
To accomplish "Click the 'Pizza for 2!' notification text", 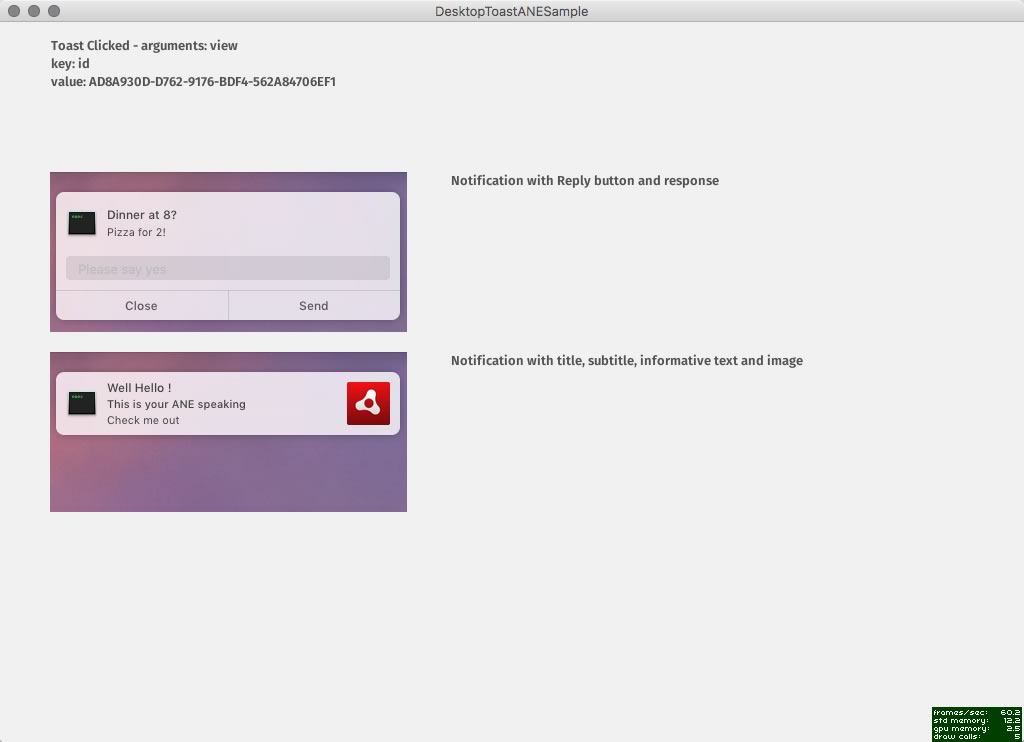I will (136, 232).
